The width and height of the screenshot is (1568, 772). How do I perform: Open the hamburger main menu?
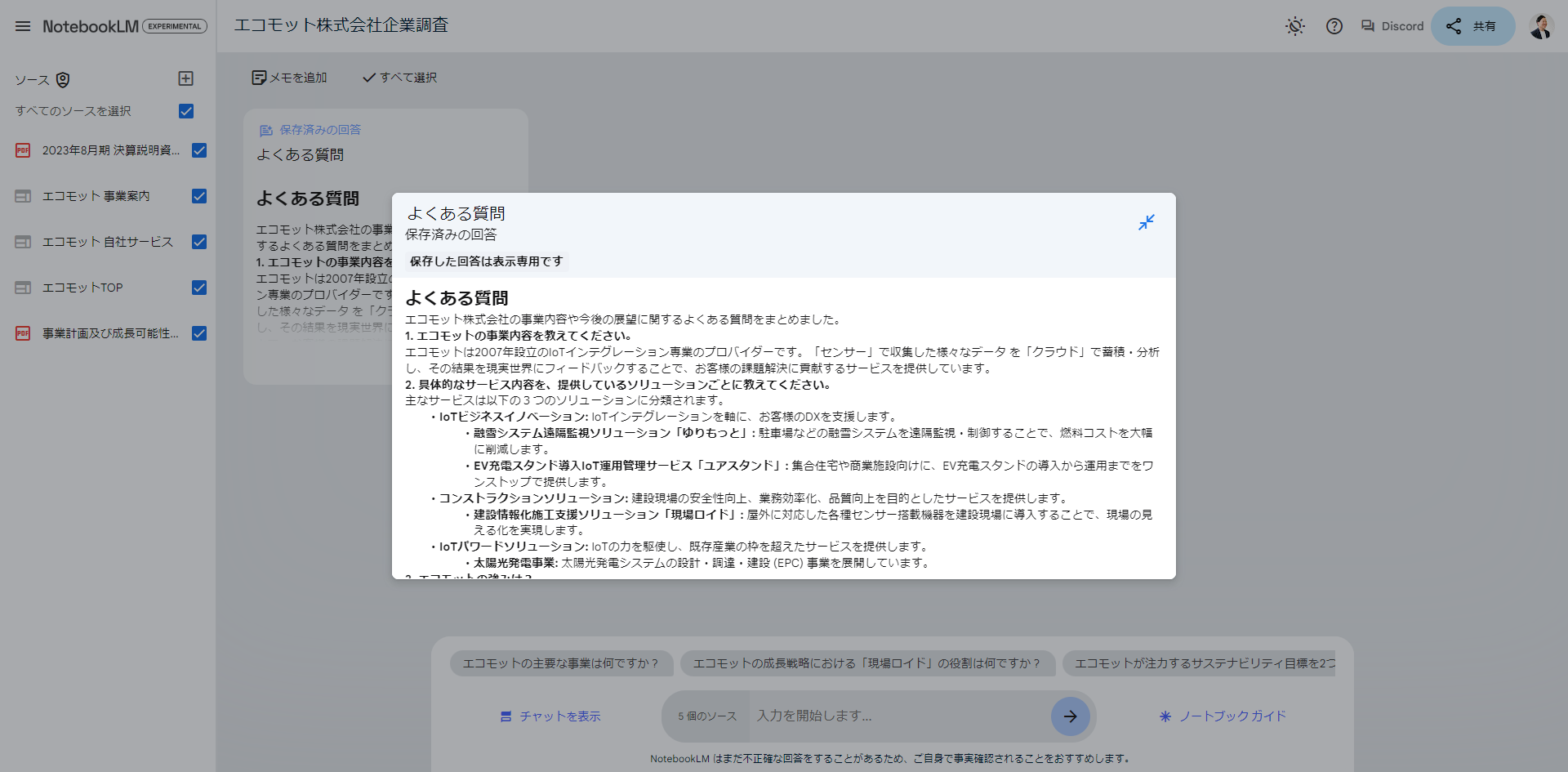tap(23, 26)
